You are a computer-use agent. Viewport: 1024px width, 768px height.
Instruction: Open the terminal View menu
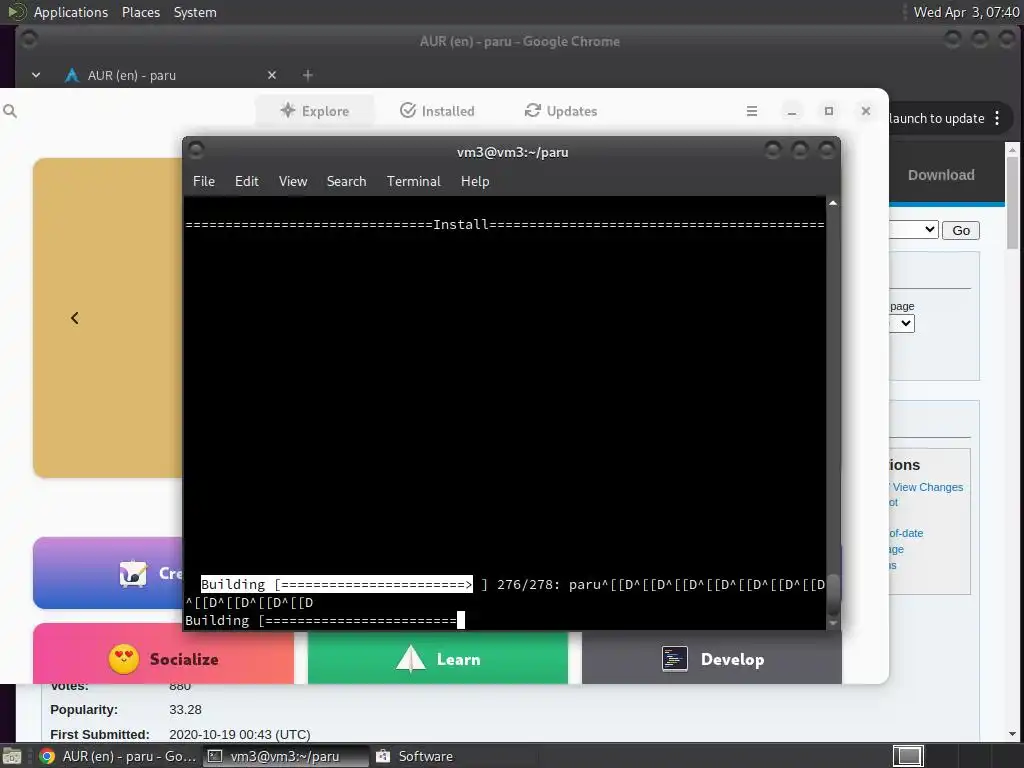tap(293, 181)
